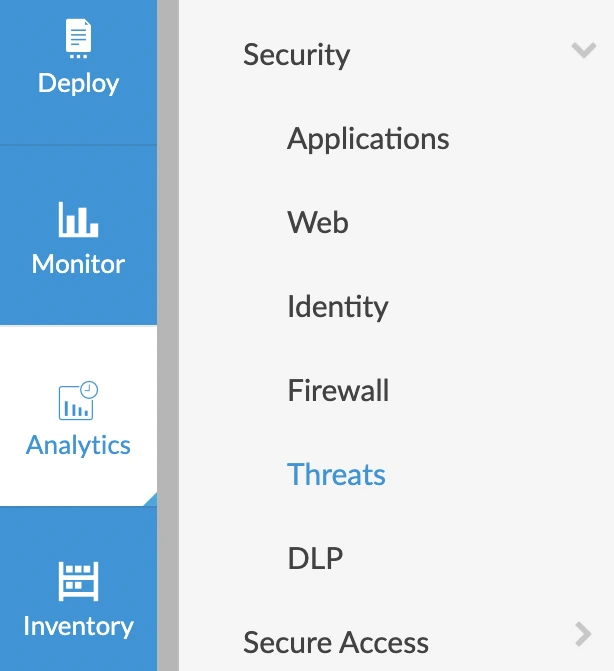
Task: Open Applications under Security
Action: click(x=368, y=138)
